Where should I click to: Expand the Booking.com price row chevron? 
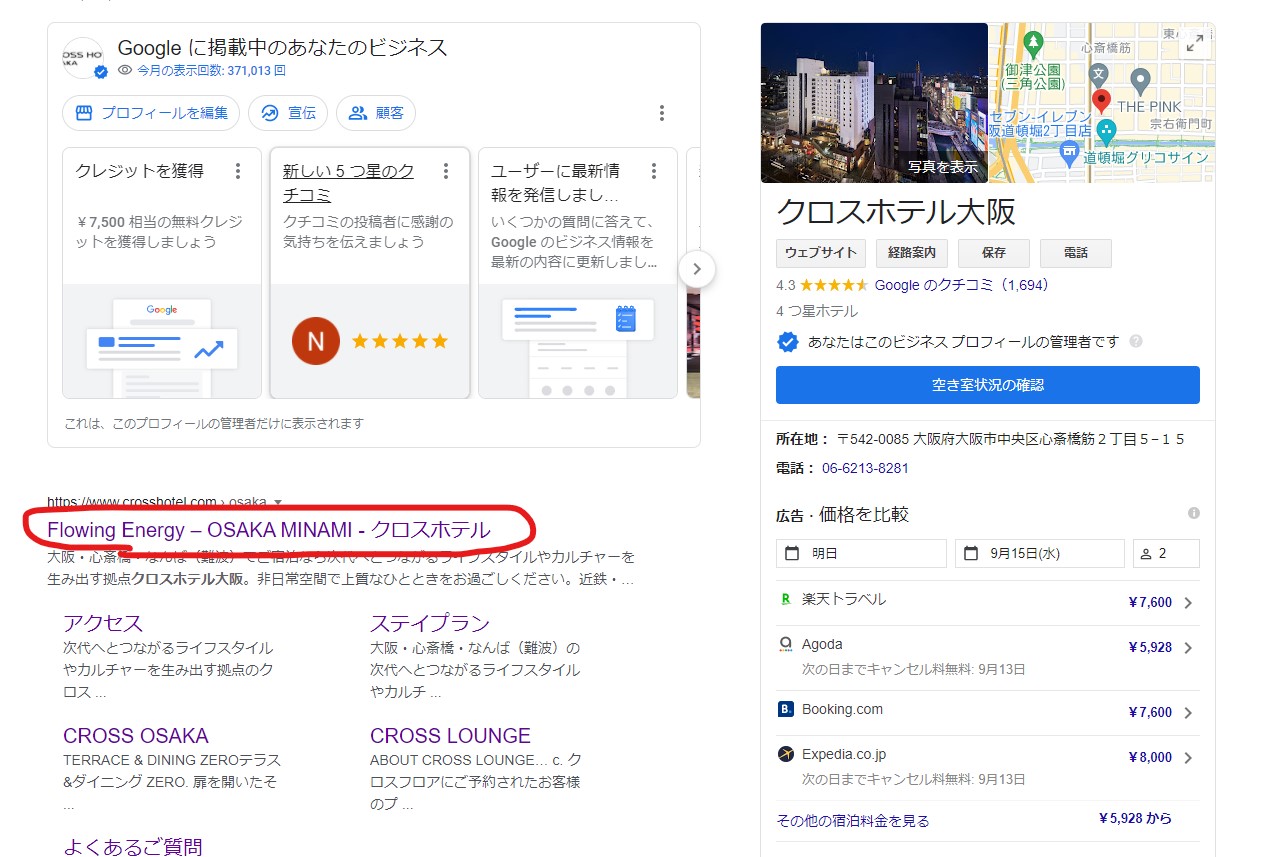[x=1188, y=713]
